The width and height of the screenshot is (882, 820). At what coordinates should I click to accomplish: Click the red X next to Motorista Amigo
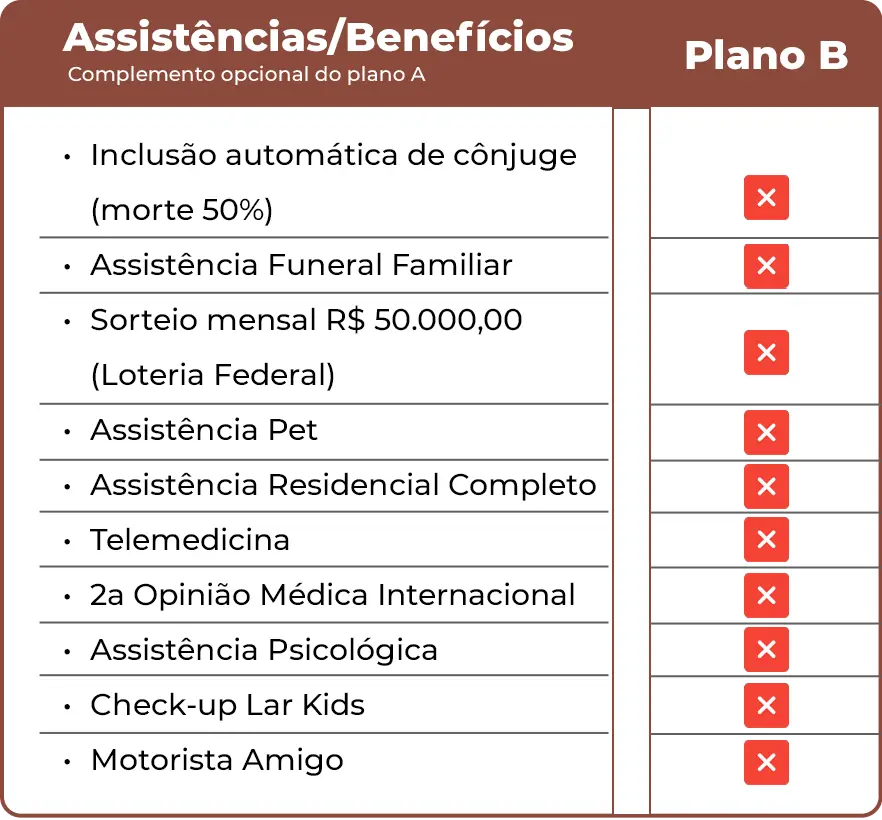click(766, 763)
